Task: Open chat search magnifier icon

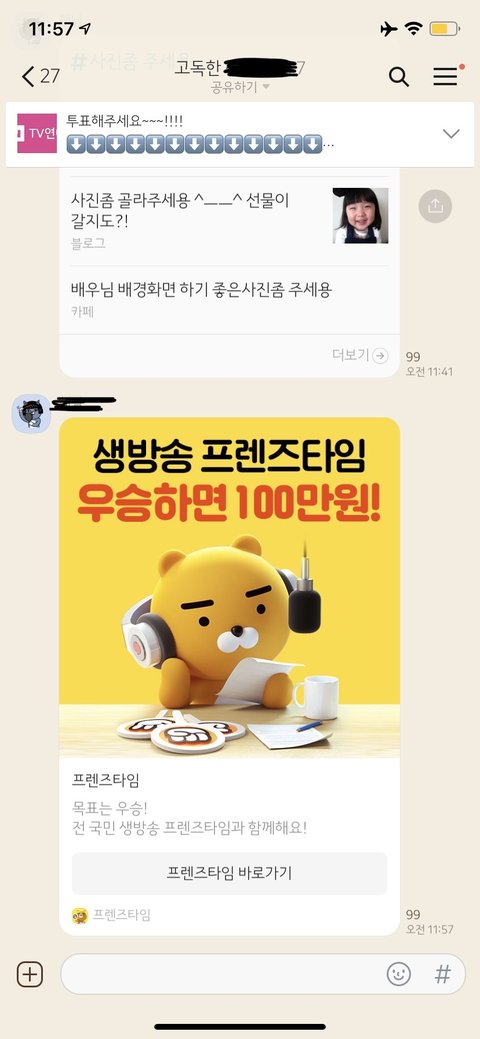Action: coord(398,77)
